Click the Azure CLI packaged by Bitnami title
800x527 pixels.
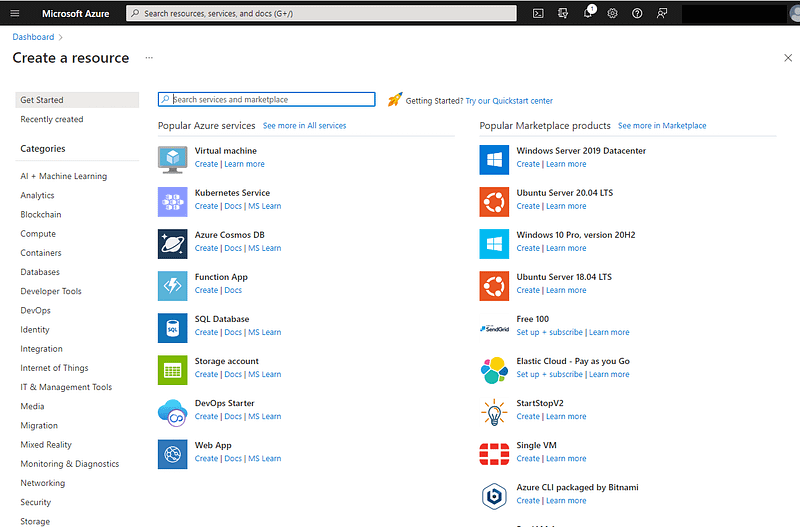pos(577,487)
